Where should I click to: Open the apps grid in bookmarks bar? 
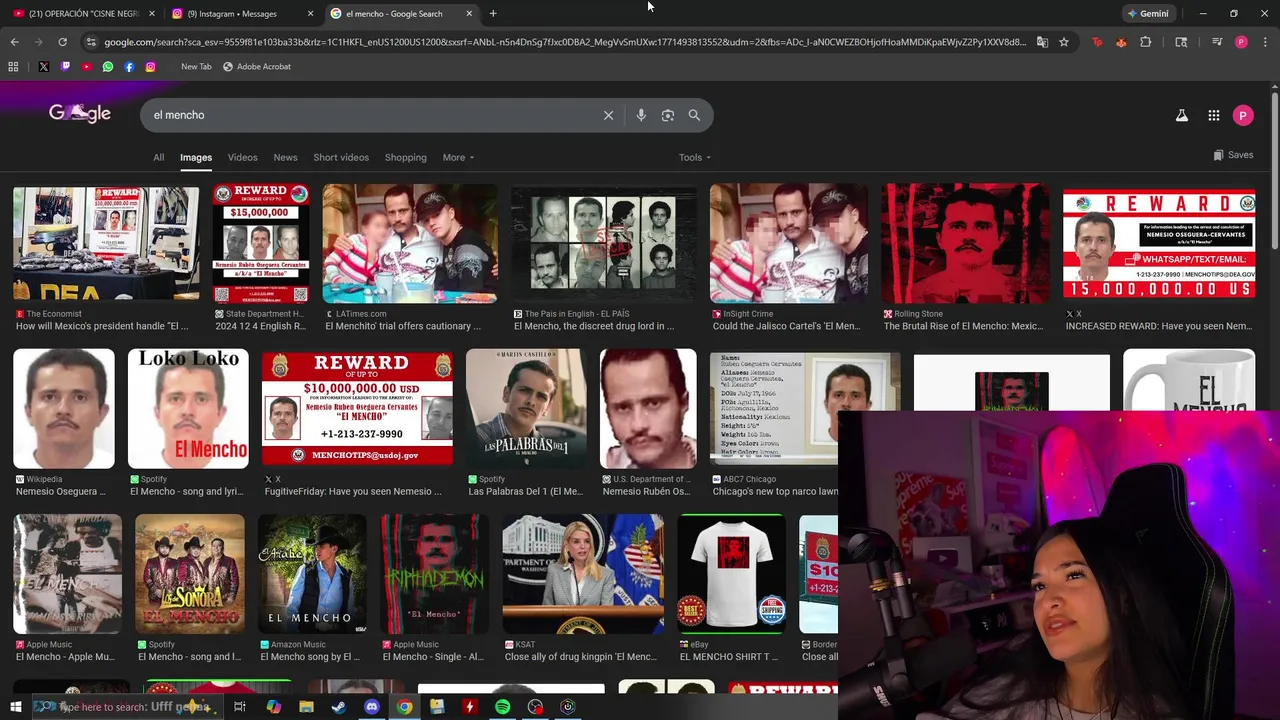(x=13, y=67)
